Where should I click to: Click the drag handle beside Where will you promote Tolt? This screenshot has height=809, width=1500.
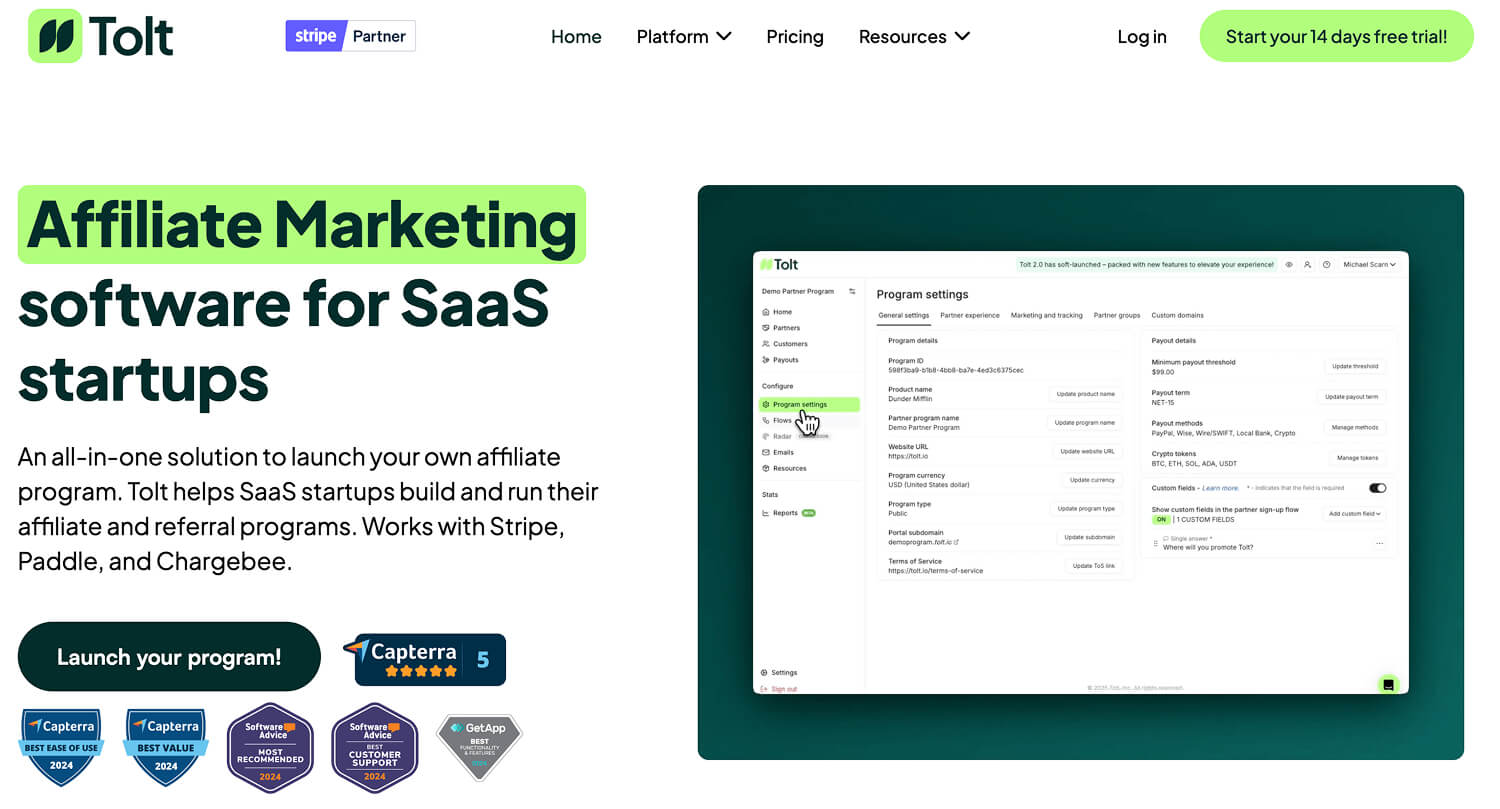(x=1156, y=543)
